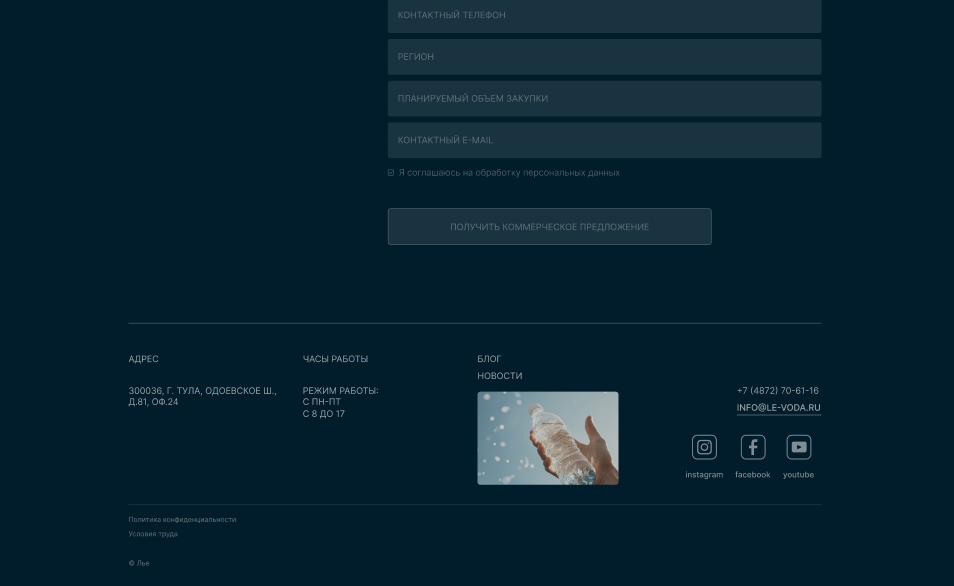
Task: Click the INFO@LE-VODA.RU email link
Action: 778,408
